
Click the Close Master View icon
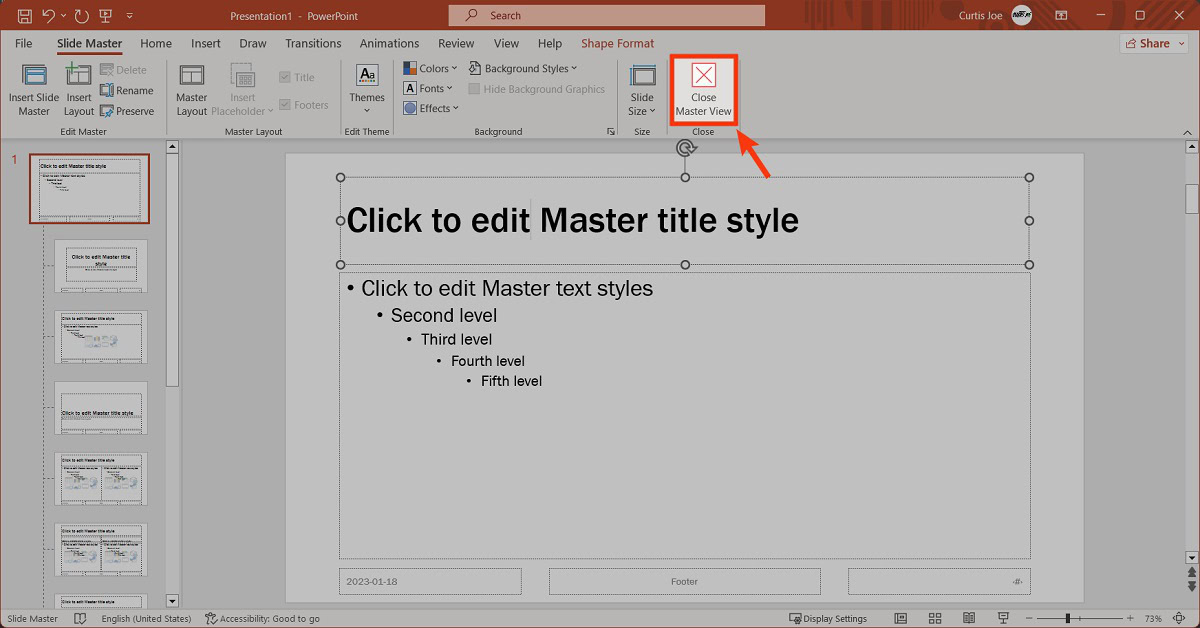tap(703, 76)
